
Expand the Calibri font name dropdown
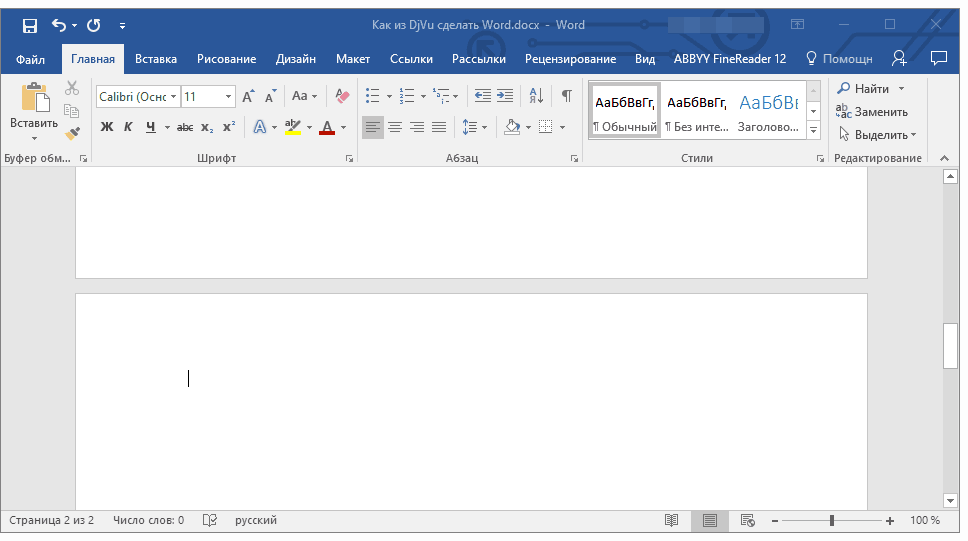point(173,97)
